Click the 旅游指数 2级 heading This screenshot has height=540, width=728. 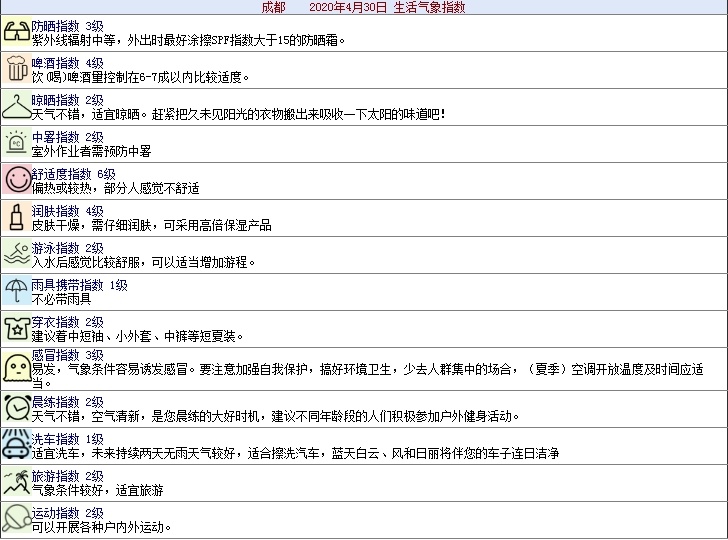pos(67,476)
